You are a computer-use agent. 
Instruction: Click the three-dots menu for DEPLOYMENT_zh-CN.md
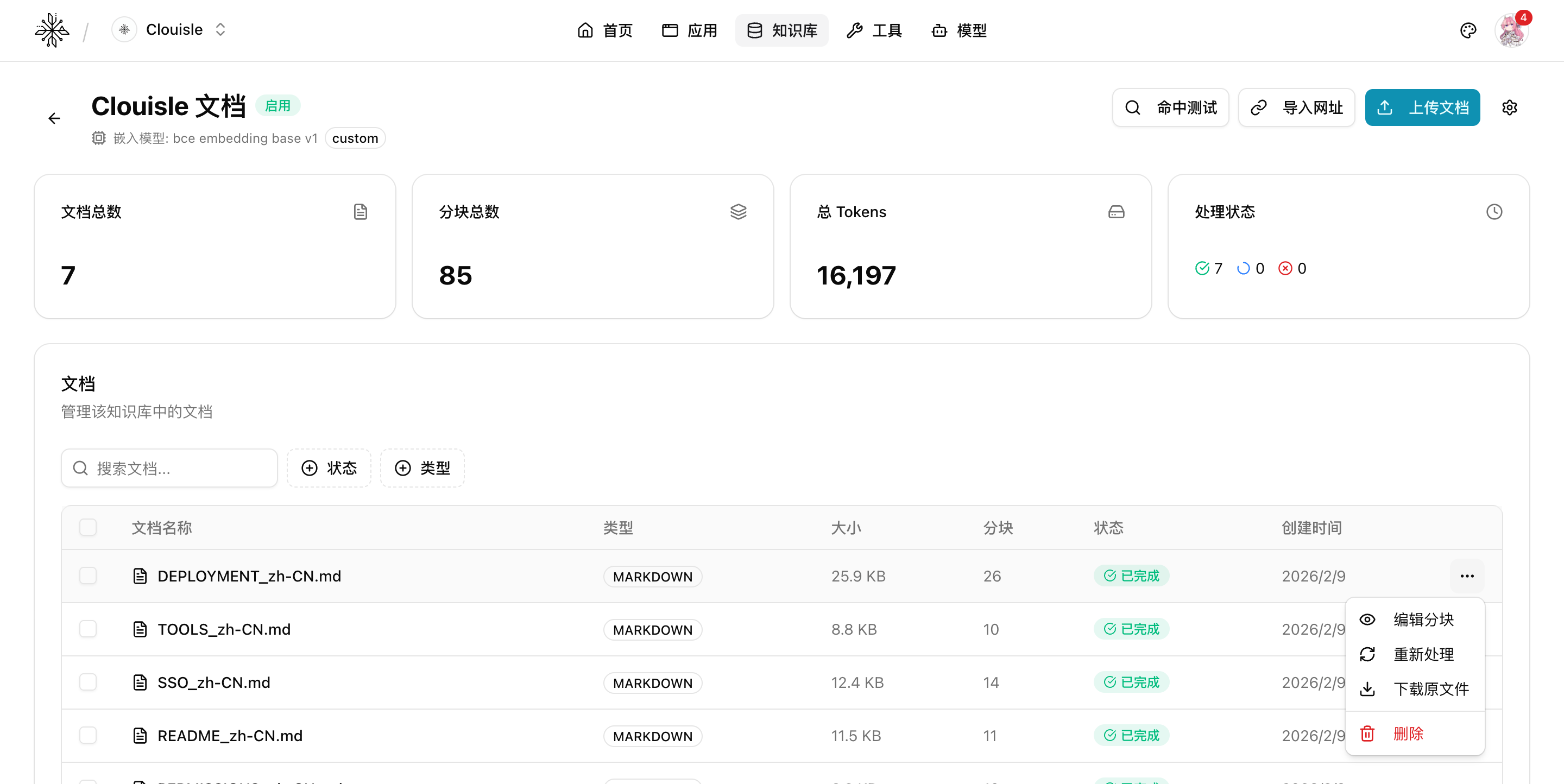pyautogui.click(x=1467, y=576)
